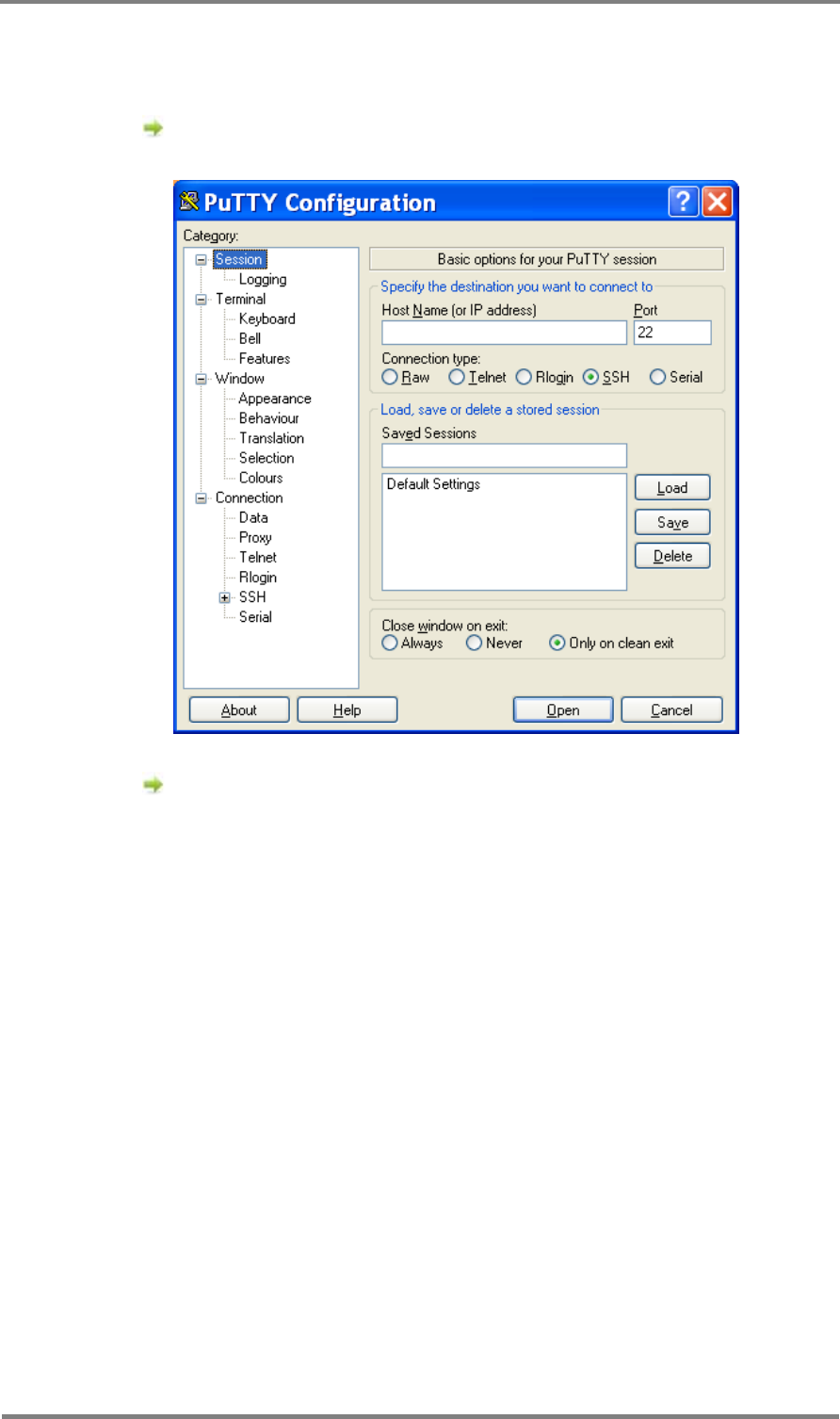Focus the Saved Sessions name field

coord(504,456)
